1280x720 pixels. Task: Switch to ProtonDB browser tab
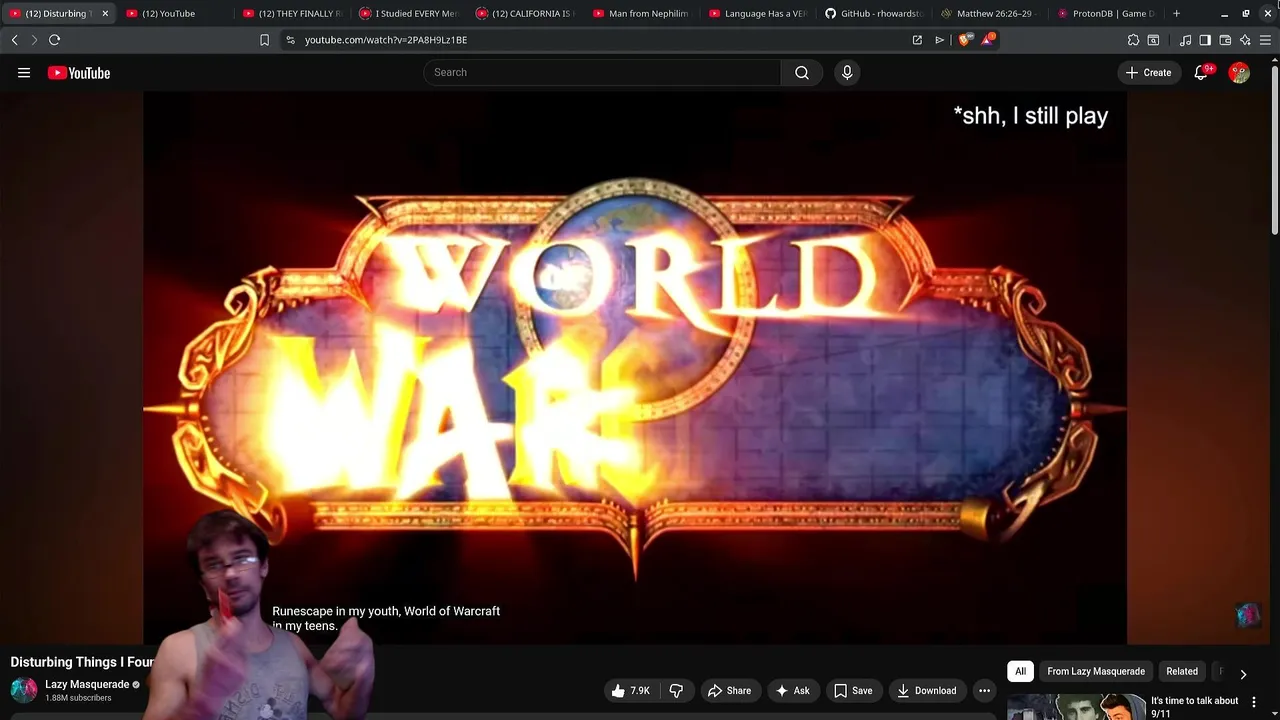pyautogui.click(x=1106, y=14)
